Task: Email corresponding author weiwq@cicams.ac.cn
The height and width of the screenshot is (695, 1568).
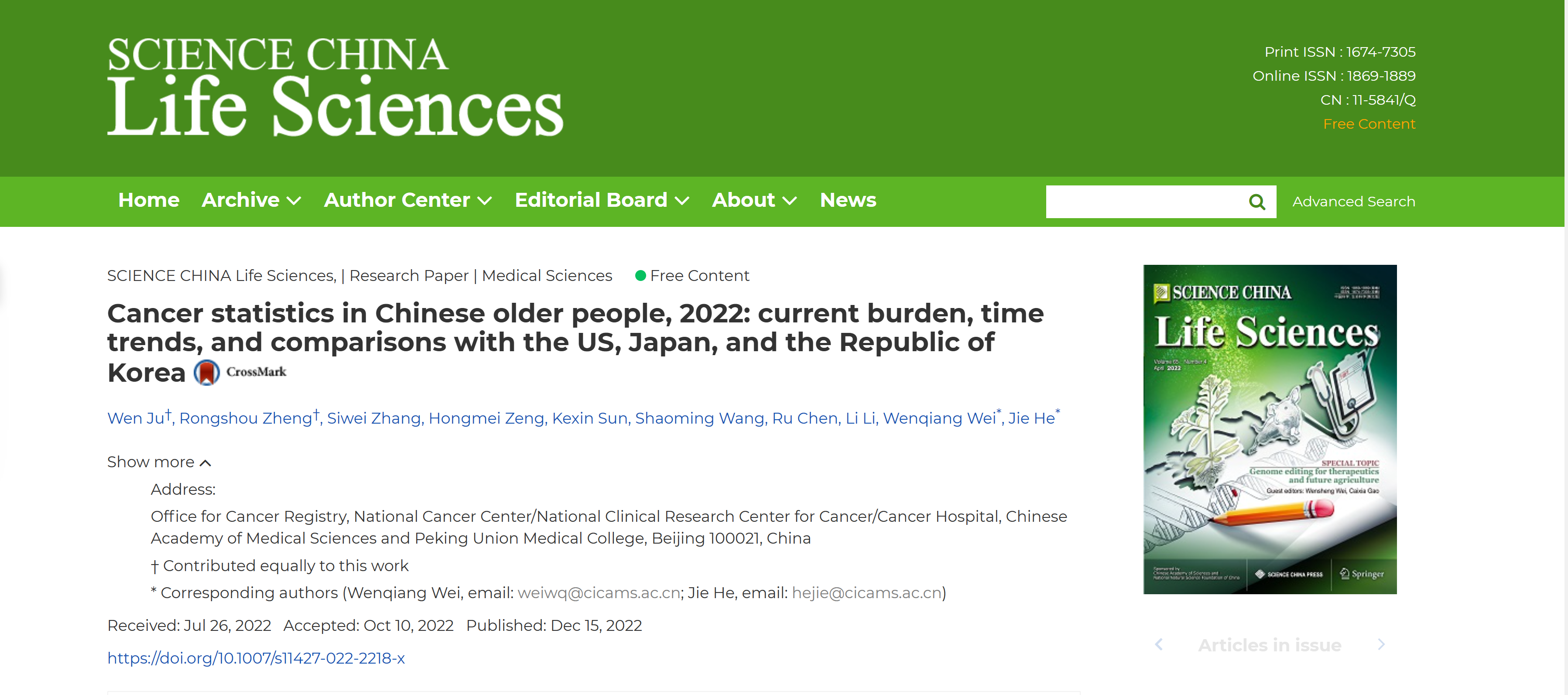Action: pos(598,592)
